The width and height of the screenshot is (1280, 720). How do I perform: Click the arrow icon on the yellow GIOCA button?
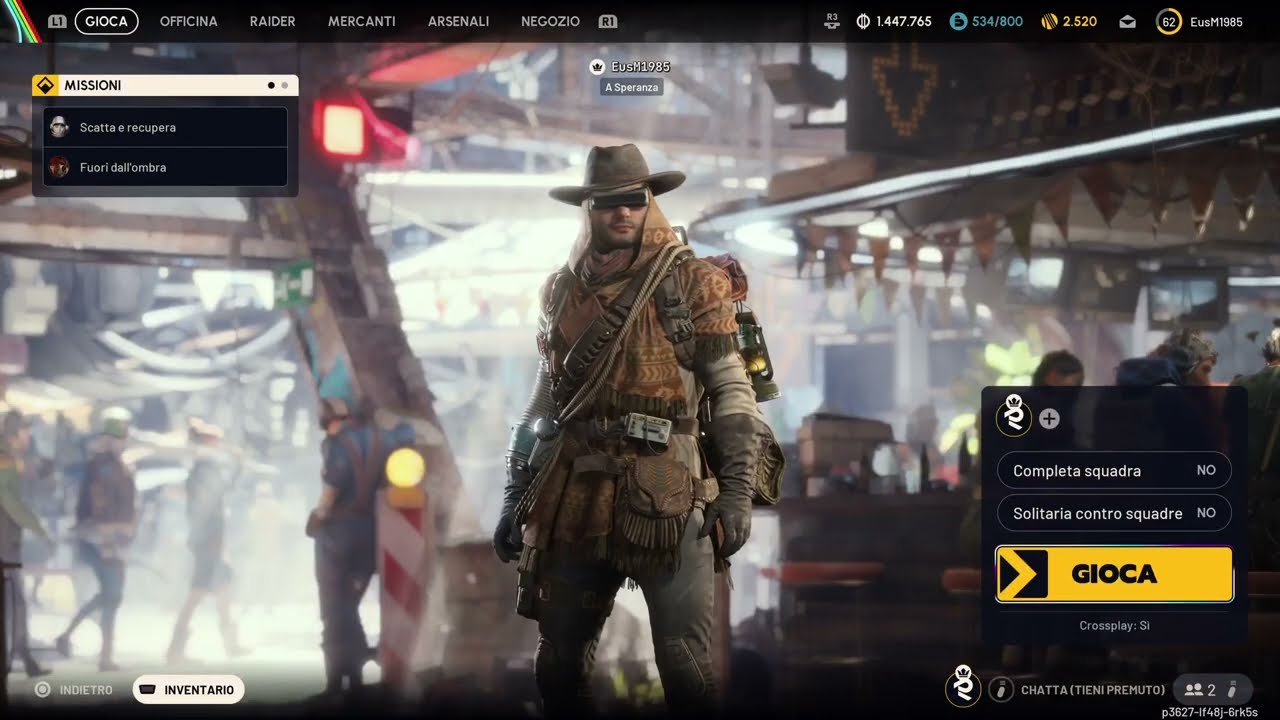pyautogui.click(x=1023, y=574)
